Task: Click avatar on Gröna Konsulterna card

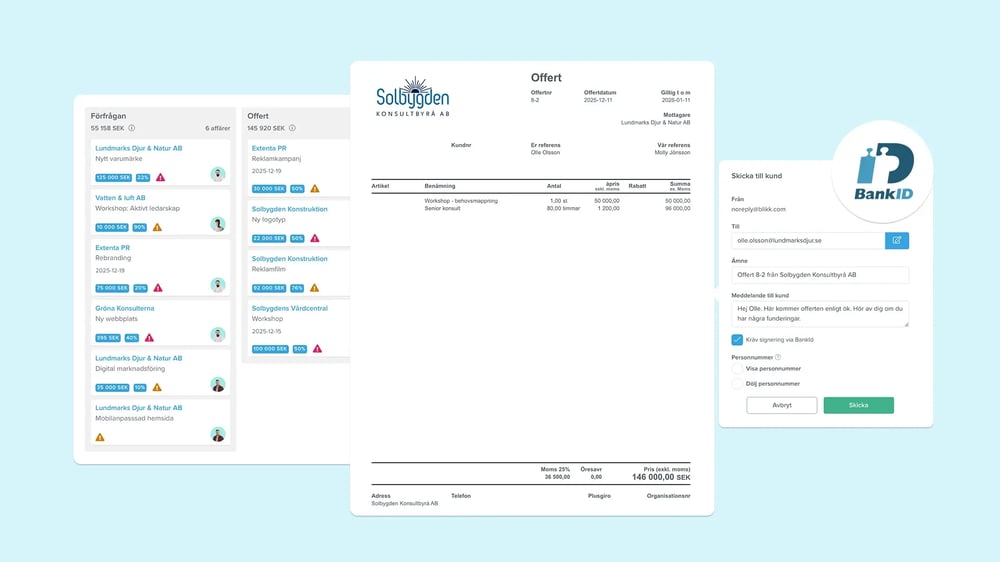Action: [x=218, y=334]
